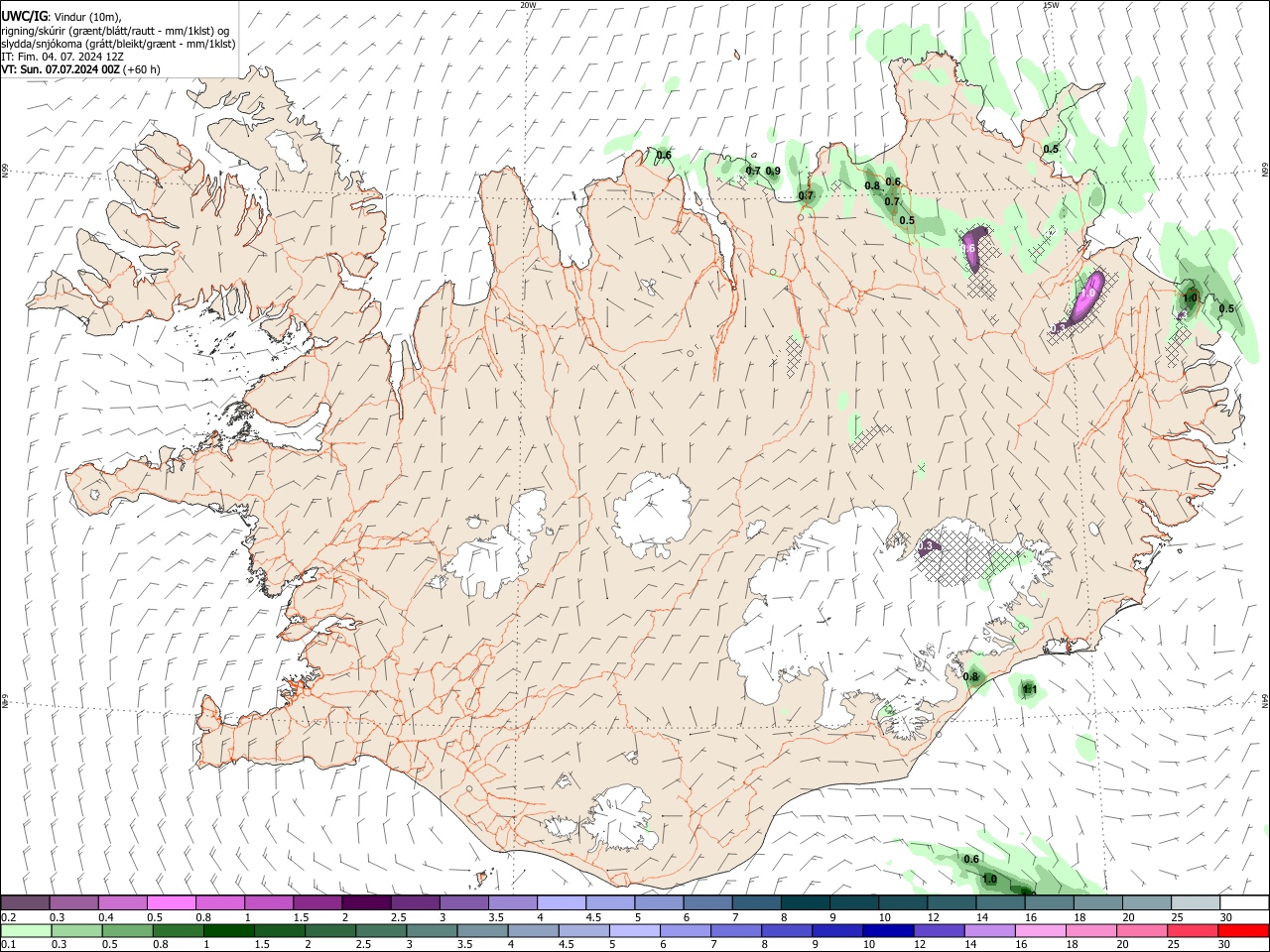Click the 16 light pink swatch in the bottom legend row
The width and height of the screenshot is (1270, 952).
tap(1042, 930)
